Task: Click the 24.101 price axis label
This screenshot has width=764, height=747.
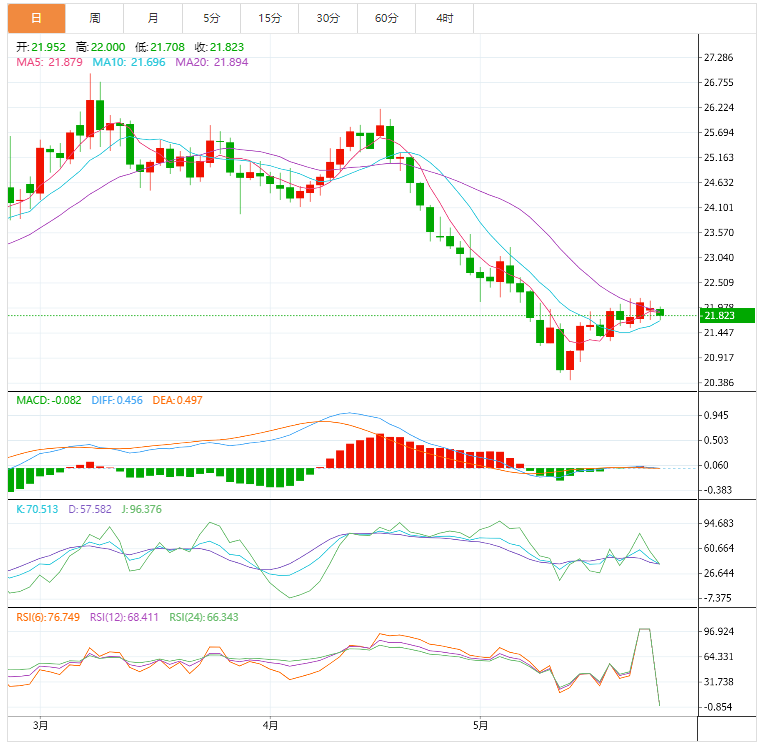Action: (719, 208)
